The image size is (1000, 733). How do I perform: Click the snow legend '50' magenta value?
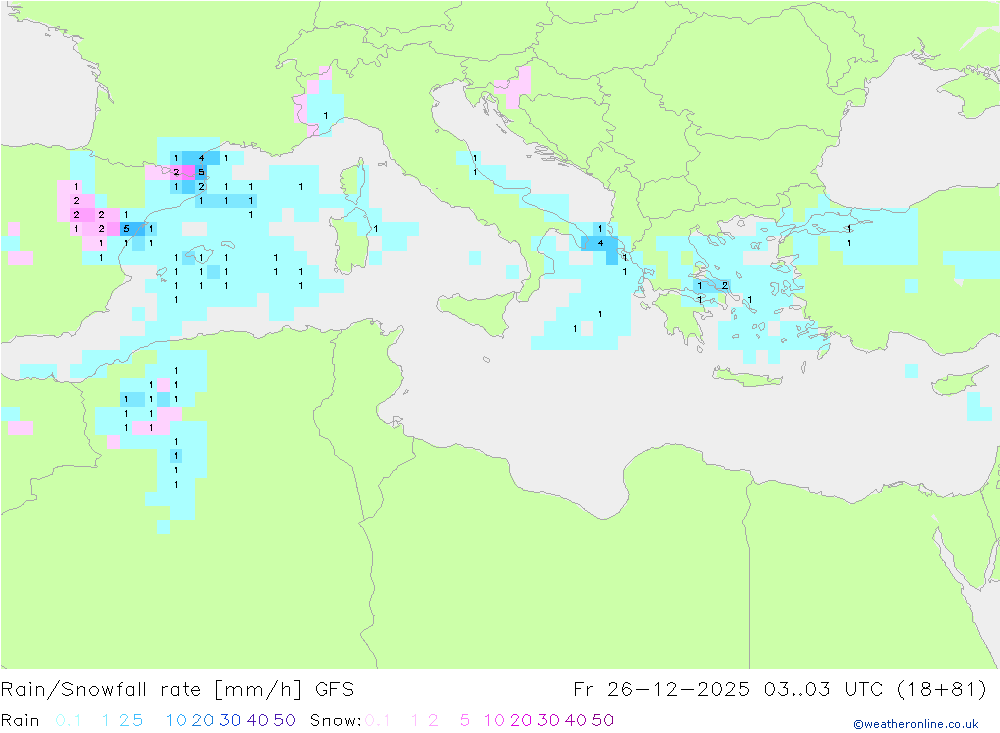pos(603,720)
